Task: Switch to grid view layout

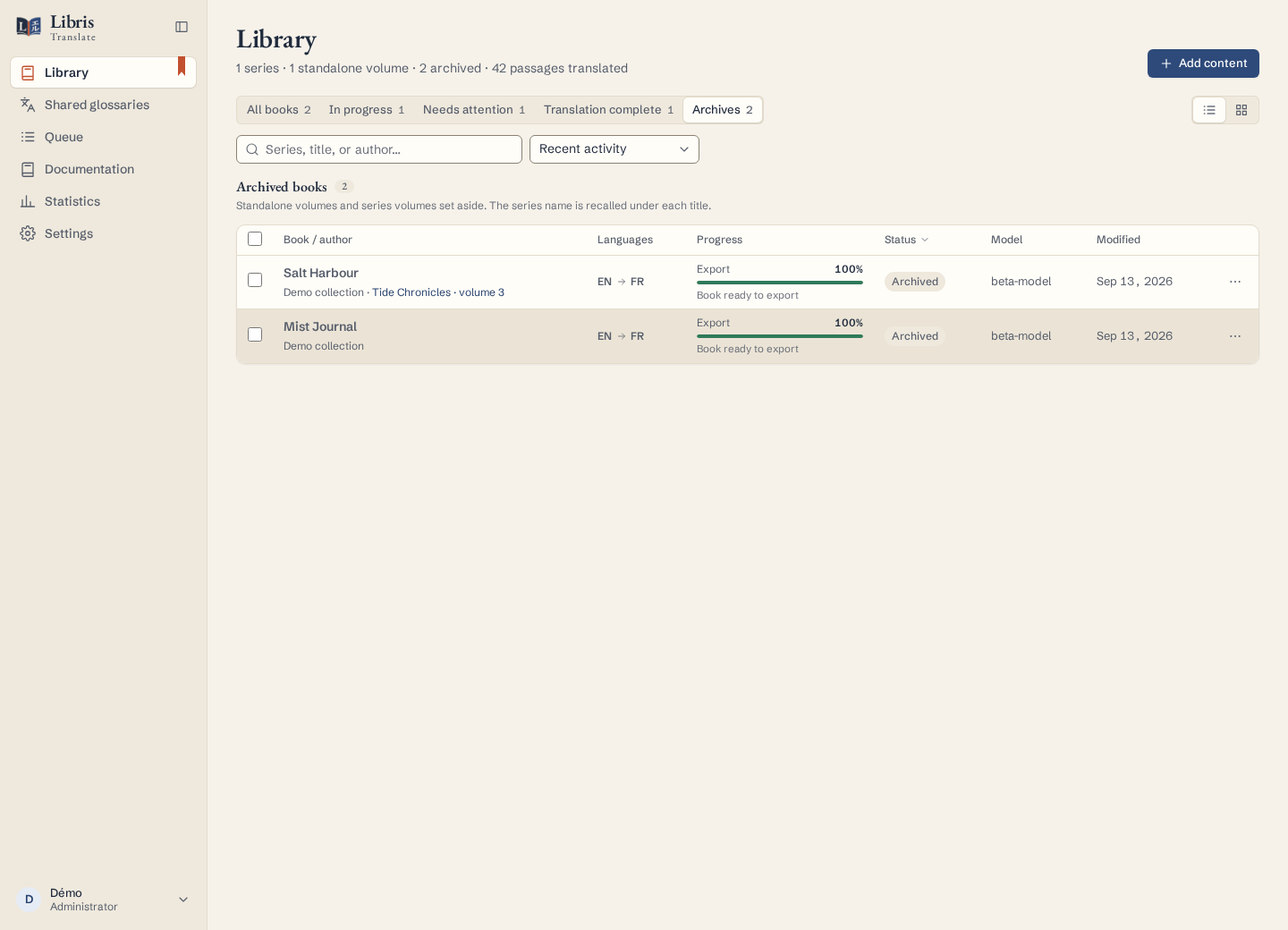Action: point(1241,110)
